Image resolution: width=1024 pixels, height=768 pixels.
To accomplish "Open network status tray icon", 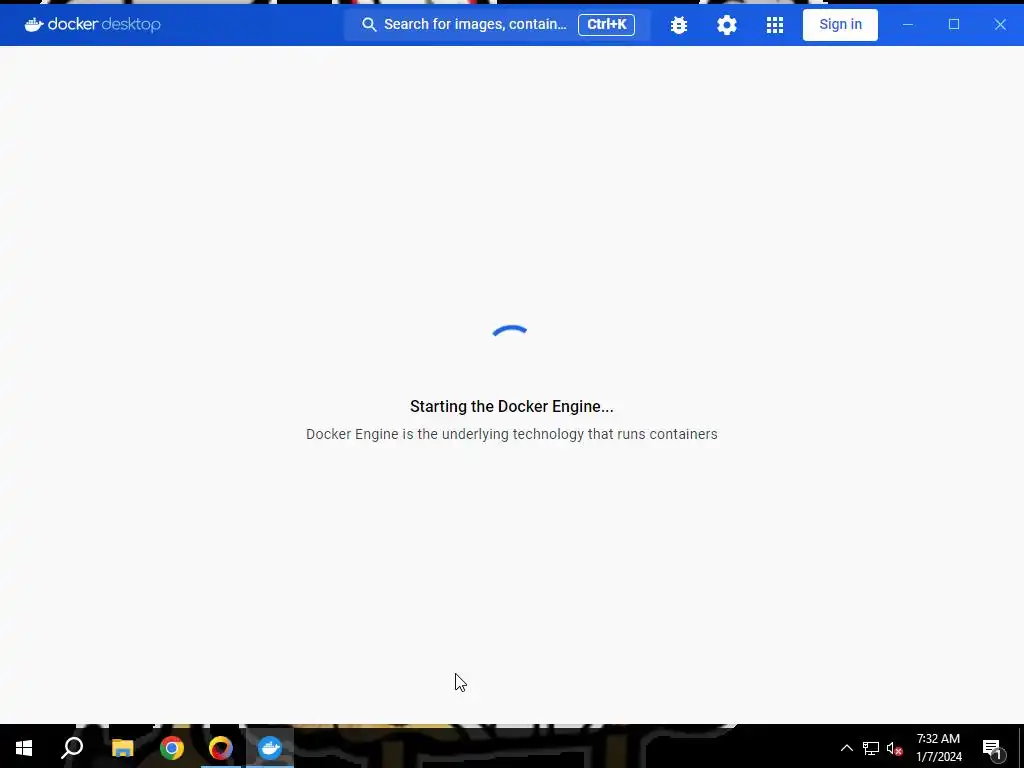I will (x=871, y=748).
